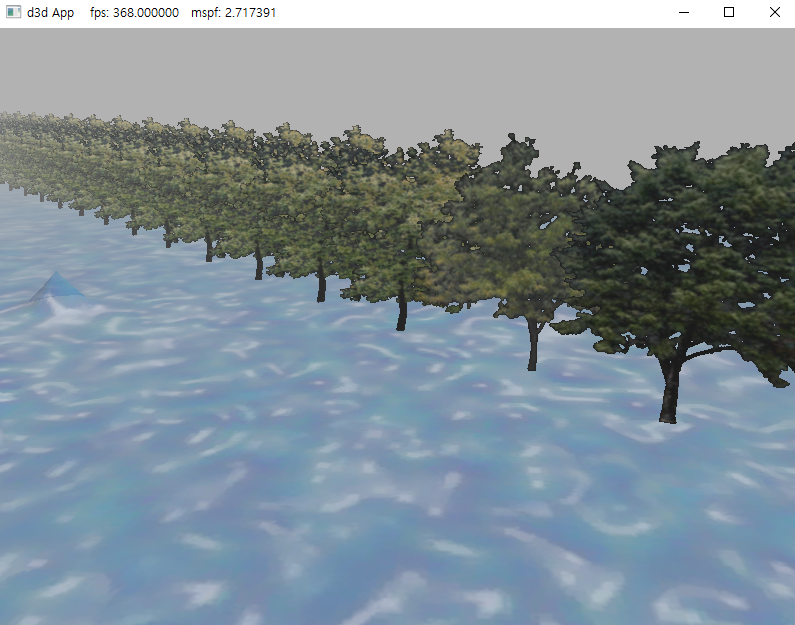Close the d3d App window

pyautogui.click(x=774, y=12)
